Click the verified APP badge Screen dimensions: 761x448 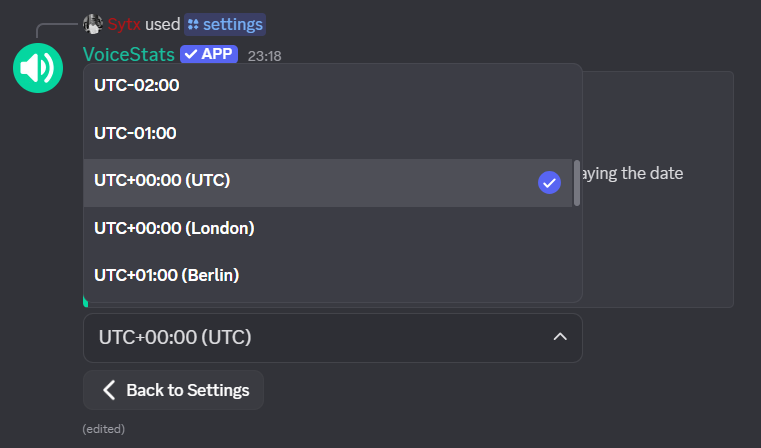tap(208, 54)
